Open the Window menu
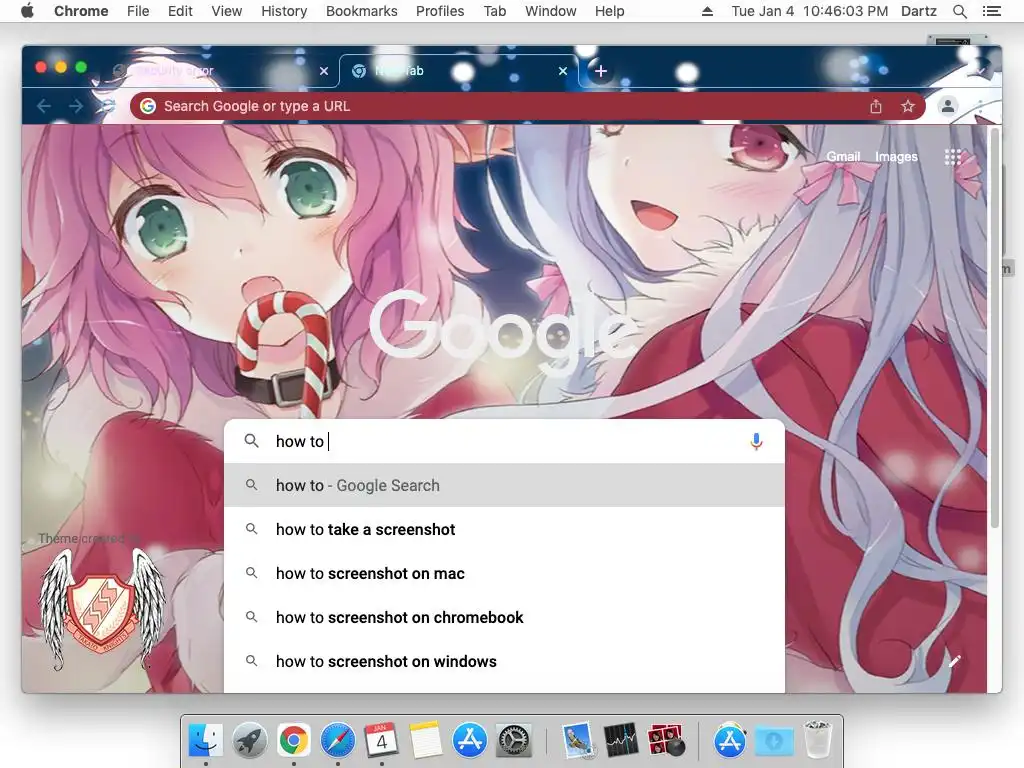Image resolution: width=1024 pixels, height=768 pixels. pos(551,11)
